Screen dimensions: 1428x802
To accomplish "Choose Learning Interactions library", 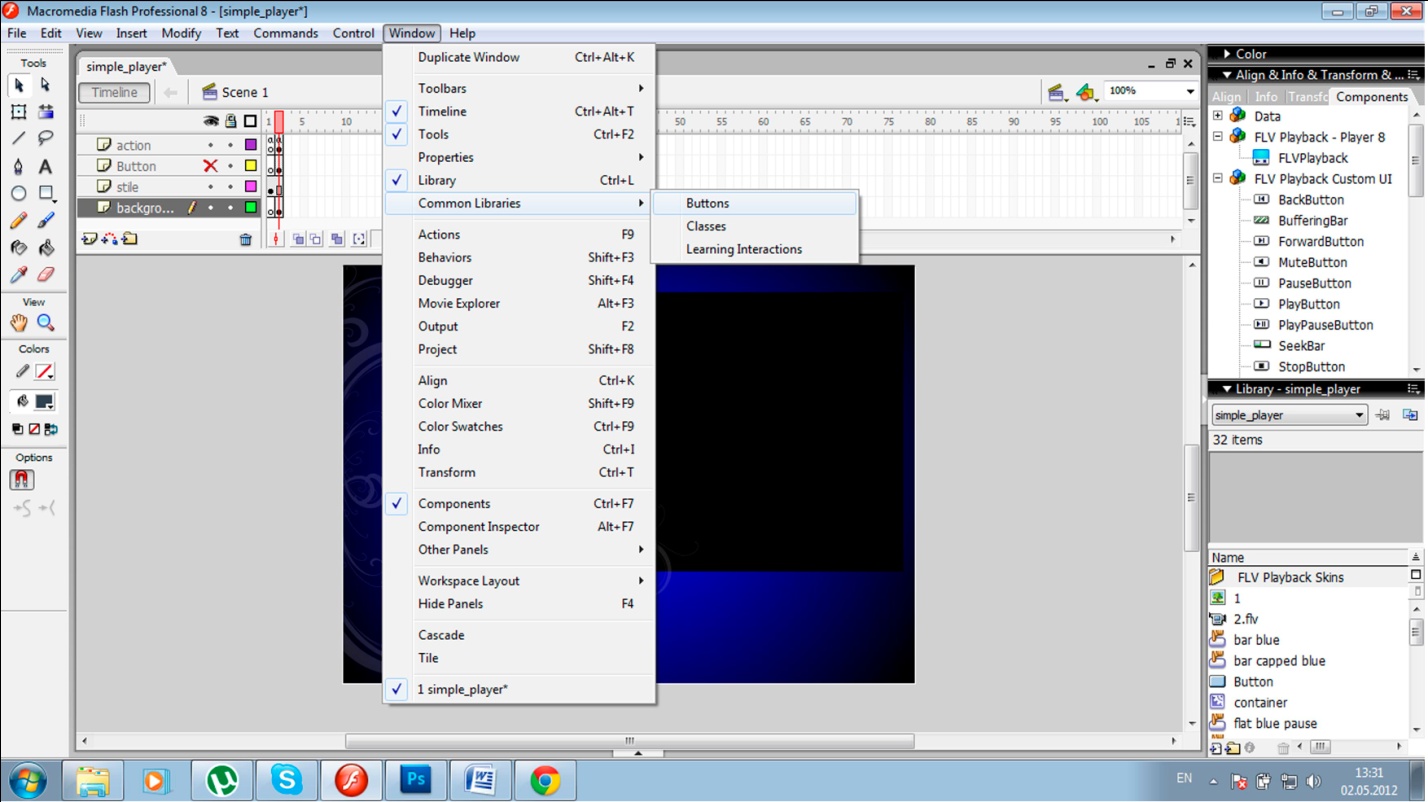I will pos(755,249).
